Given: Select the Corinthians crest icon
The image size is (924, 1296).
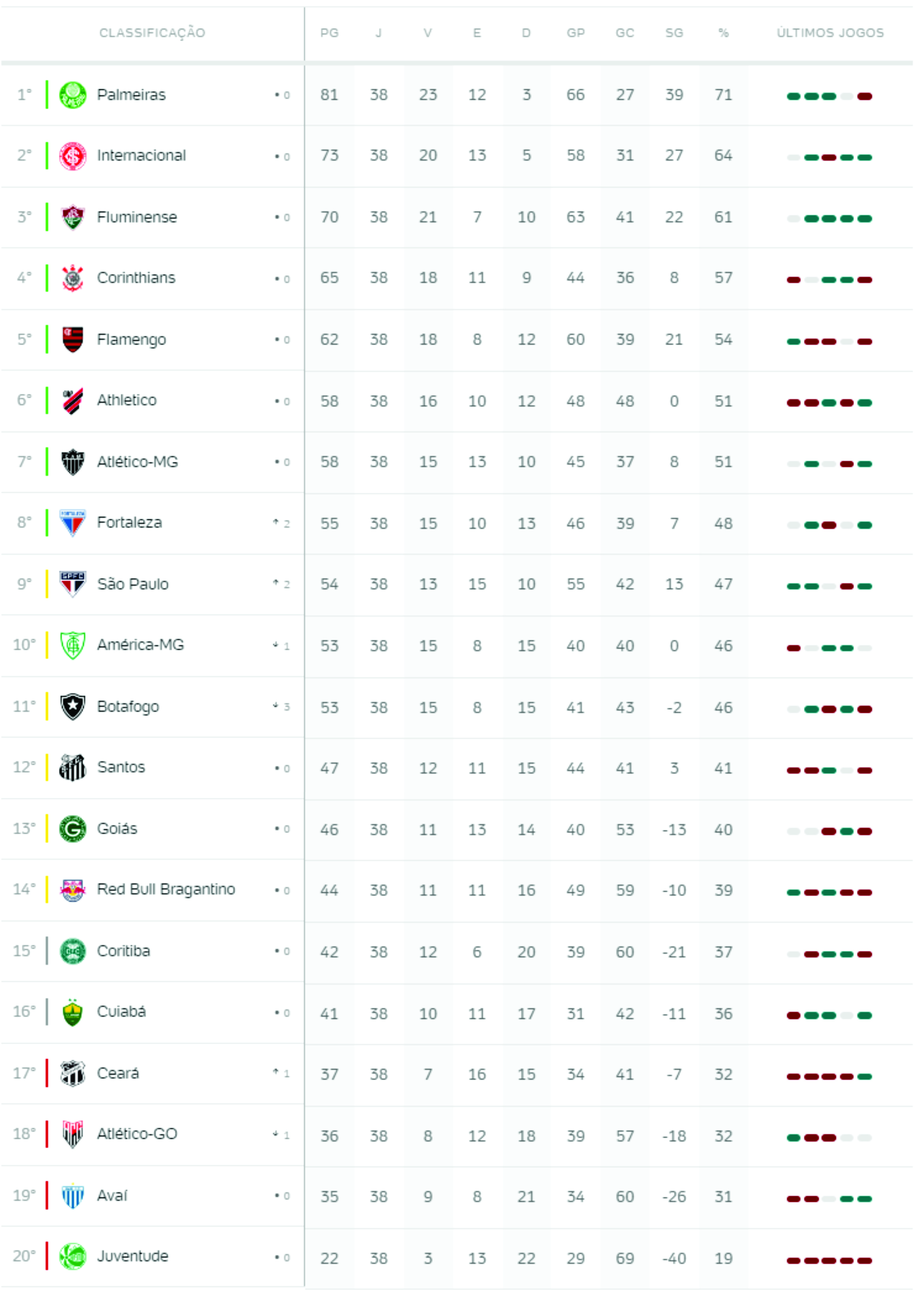Looking at the screenshot, I should coord(73,278).
